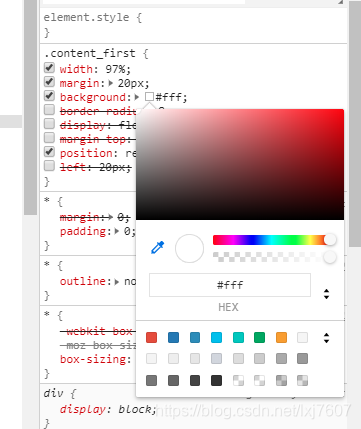This screenshot has width=361, height=429.
Task: Edit the #fff background value text
Action: (169, 97)
